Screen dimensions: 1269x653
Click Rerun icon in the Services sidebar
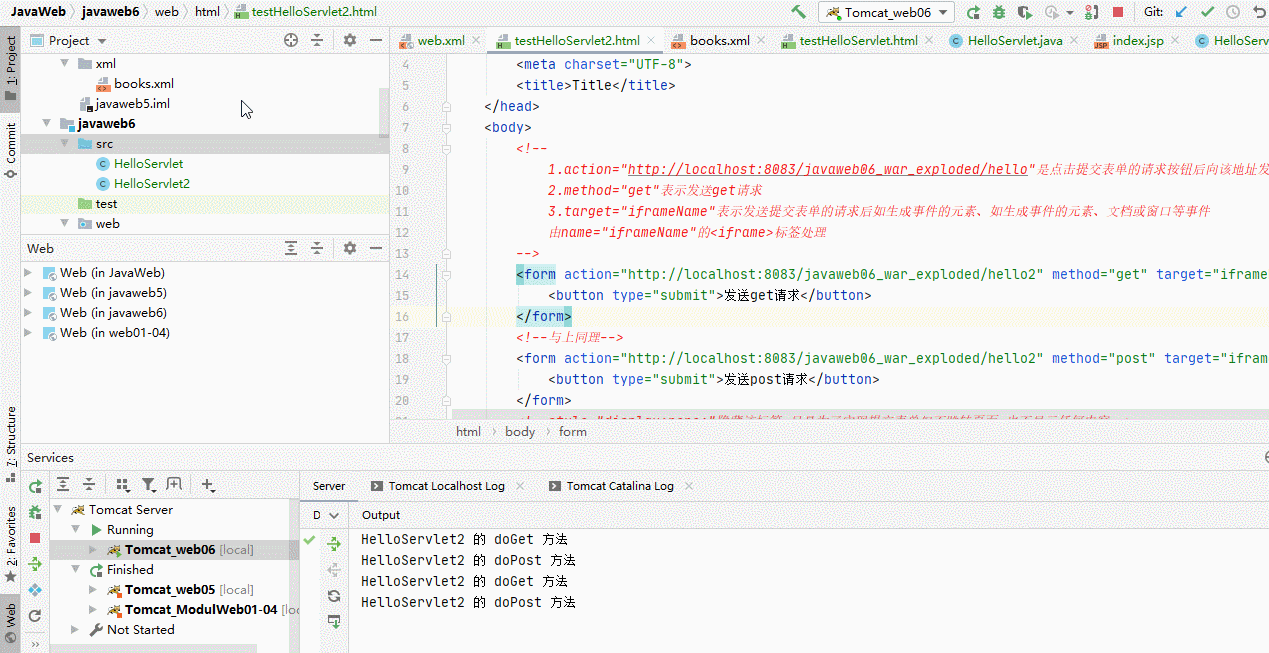point(35,487)
